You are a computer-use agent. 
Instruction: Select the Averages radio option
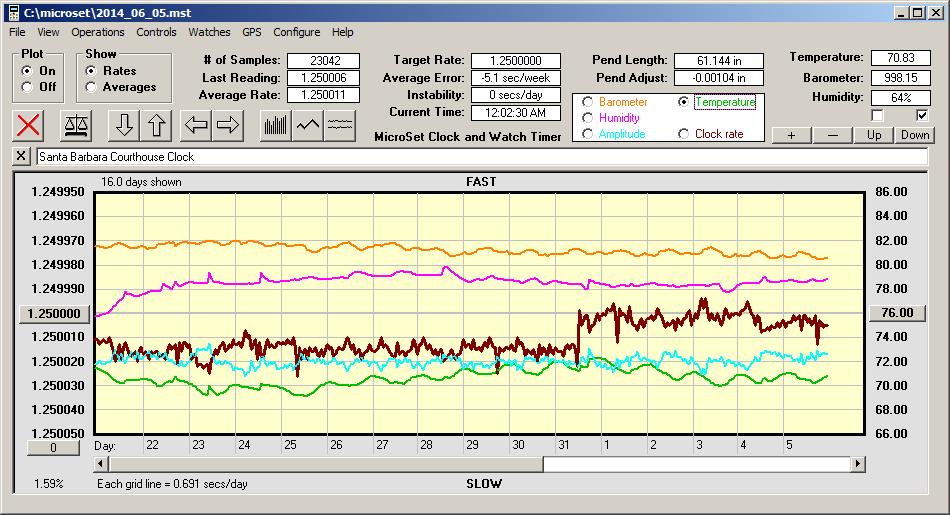91,87
